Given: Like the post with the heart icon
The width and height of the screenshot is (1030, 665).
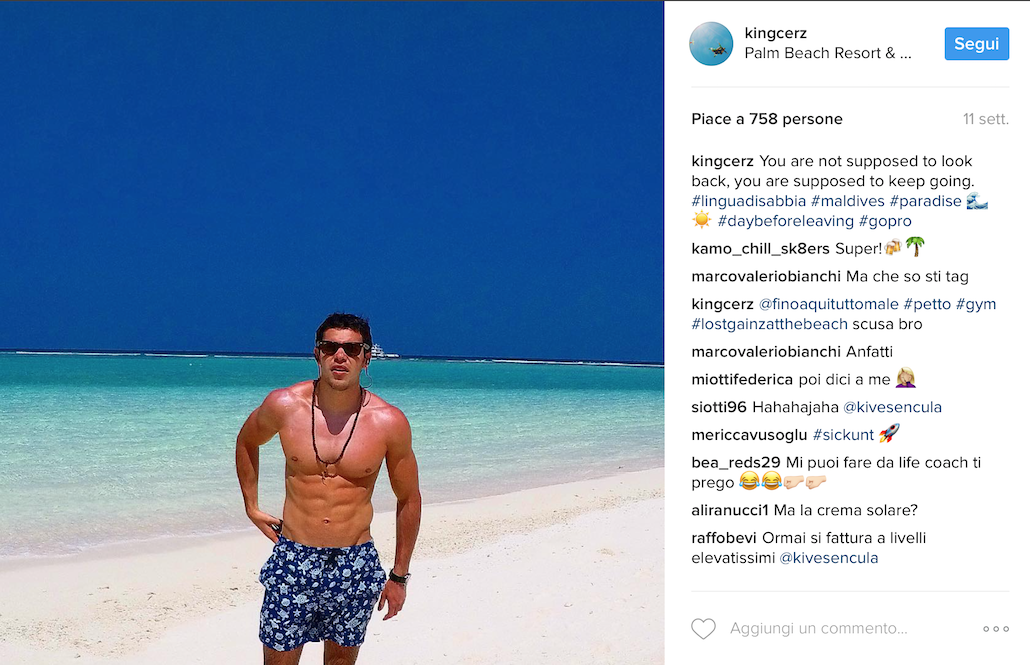Looking at the screenshot, I should (x=704, y=629).
